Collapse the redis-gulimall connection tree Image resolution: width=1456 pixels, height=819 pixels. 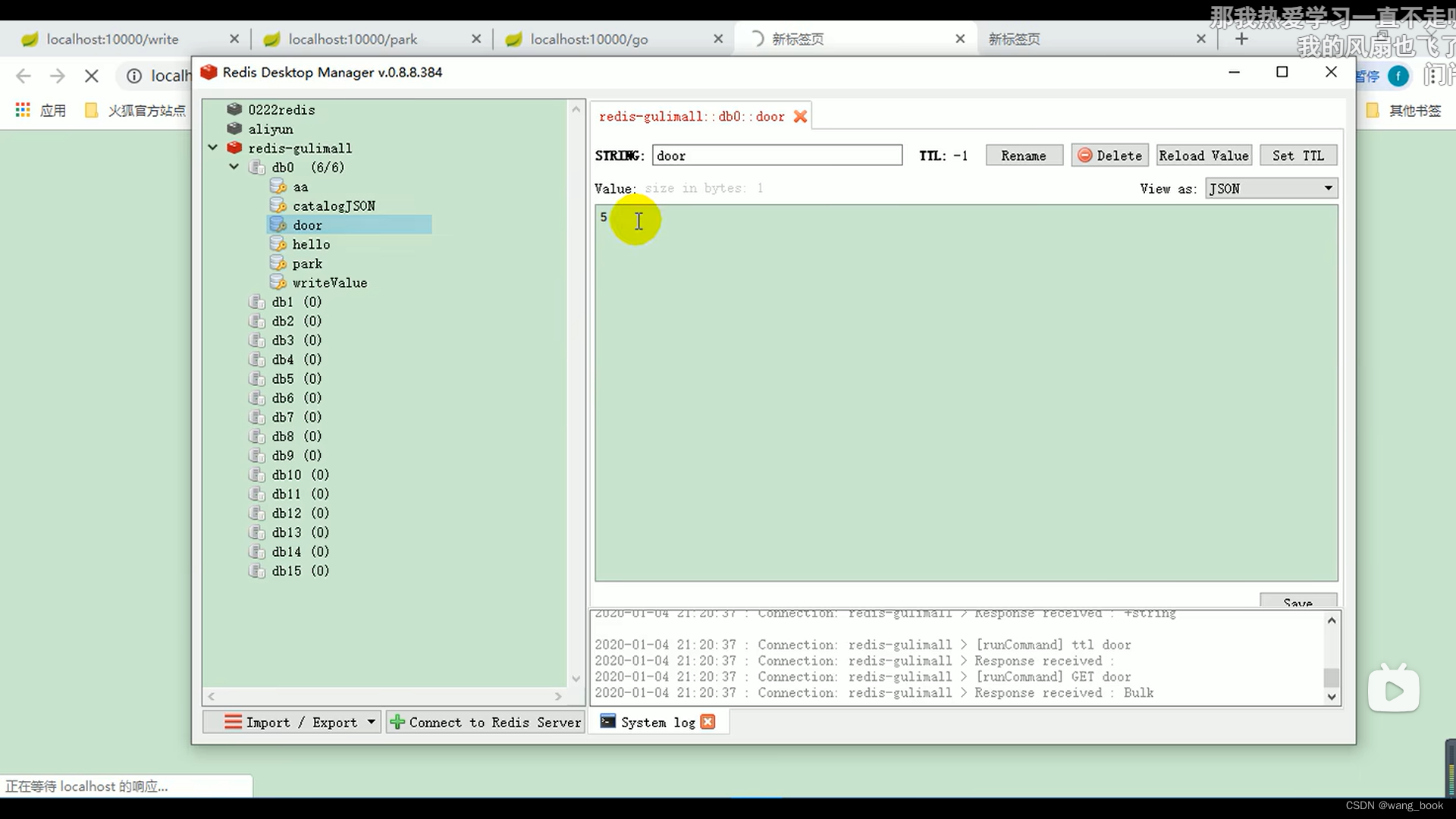click(x=213, y=147)
